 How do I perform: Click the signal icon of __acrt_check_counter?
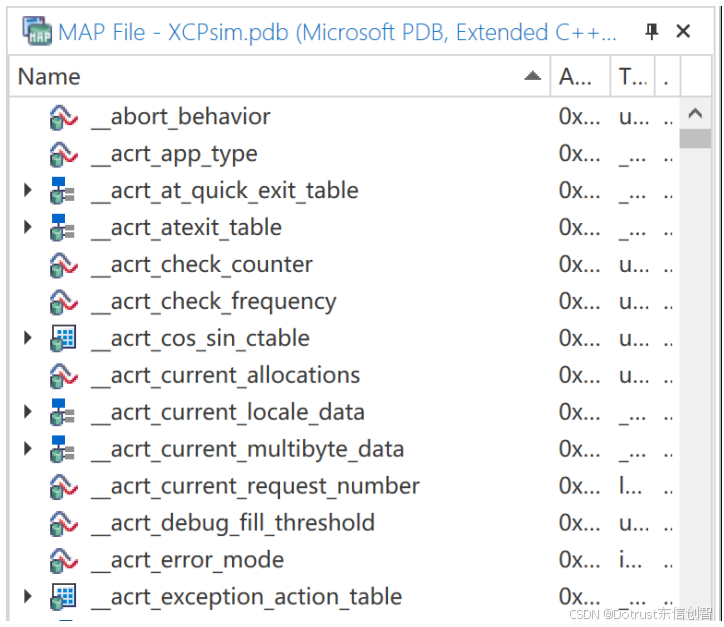(x=63, y=265)
